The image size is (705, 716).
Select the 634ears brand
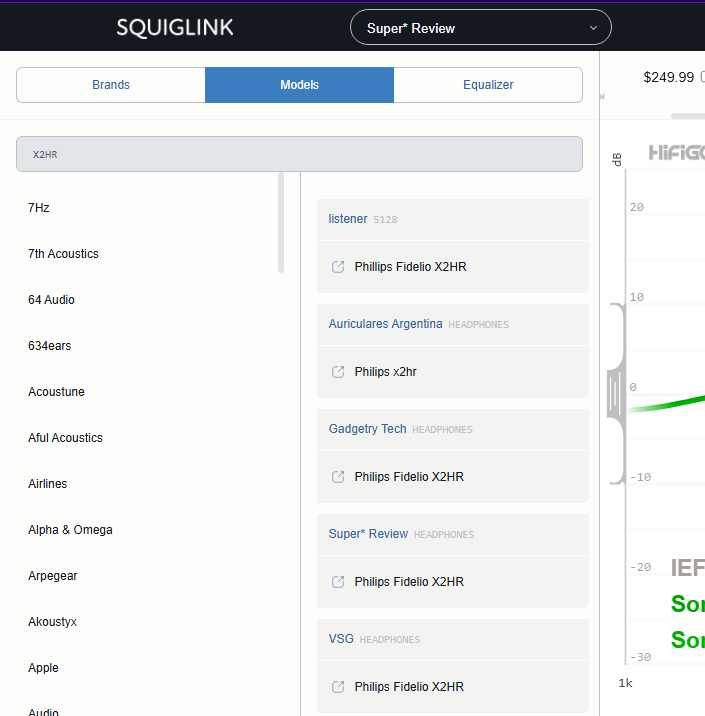click(49, 346)
